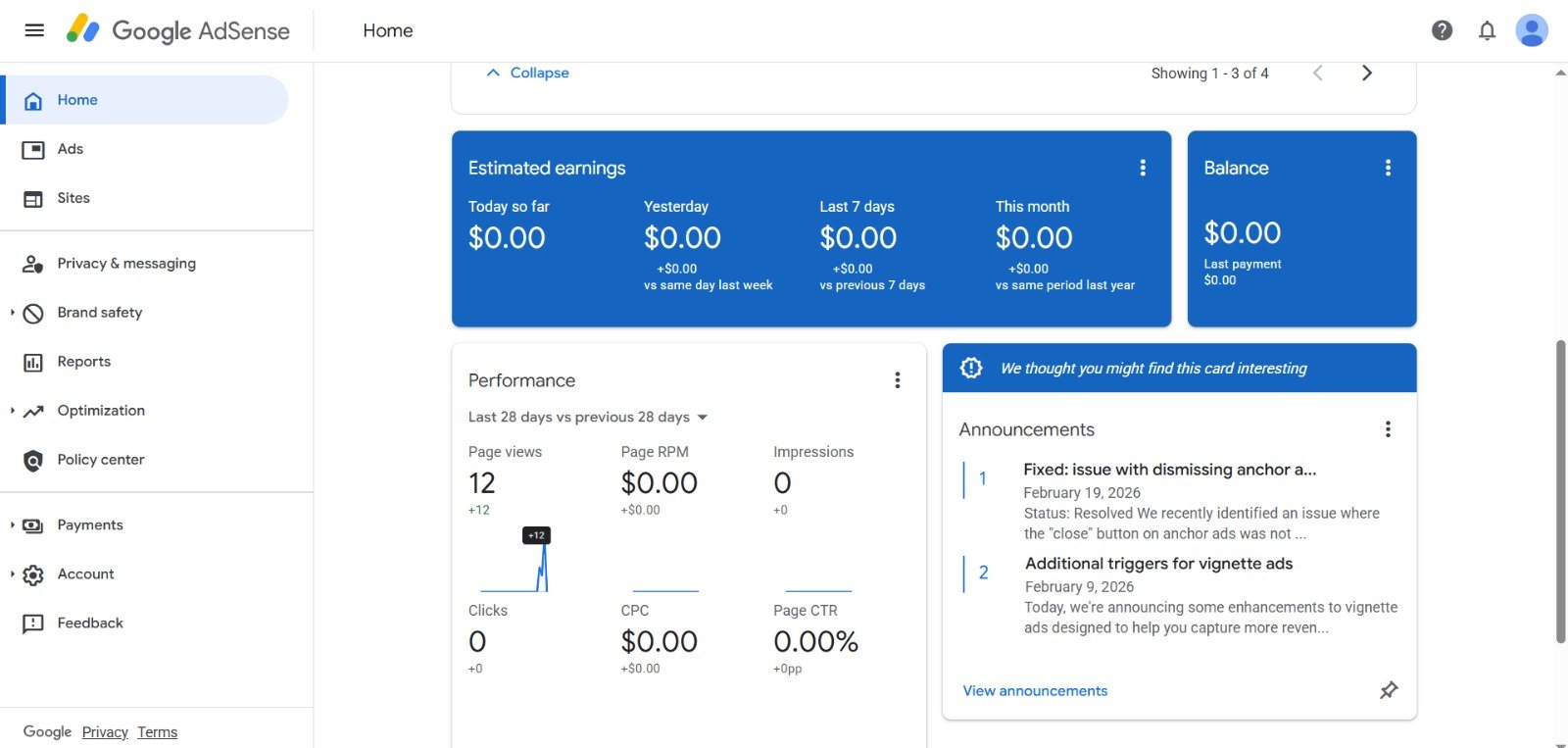Viewport: 1568px width, 748px height.
Task: Select Ads in the sidebar
Action: [70, 149]
